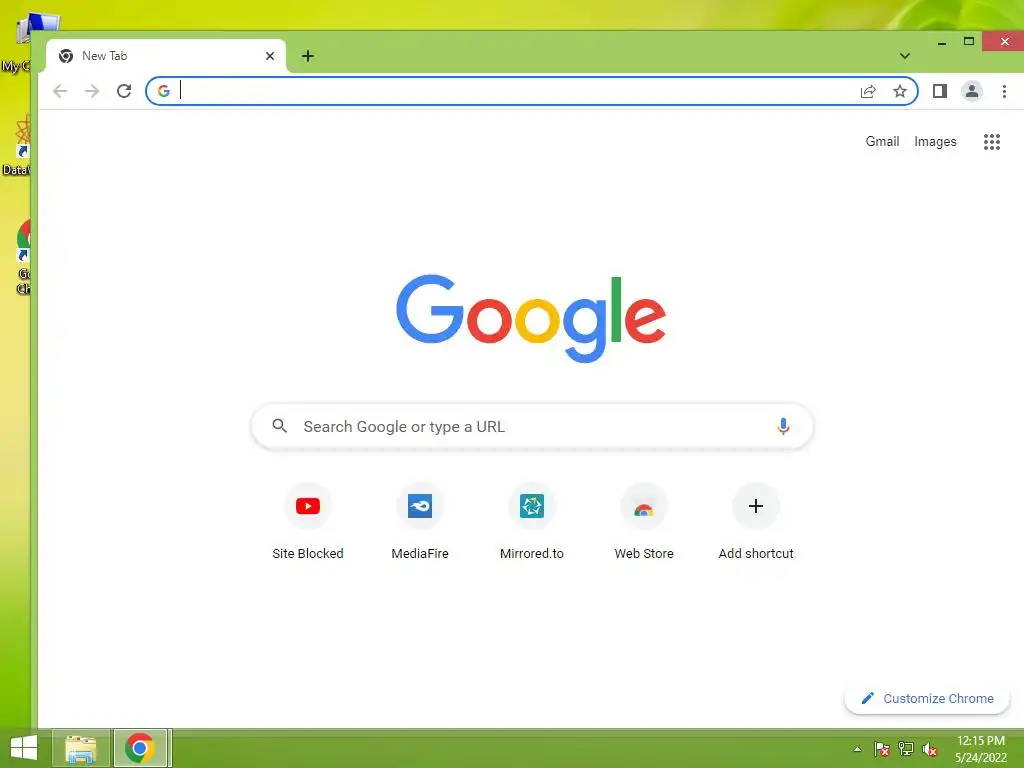The image size is (1024, 768).
Task: Open the Mirrored.to shortcut
Action: [532, 522]
